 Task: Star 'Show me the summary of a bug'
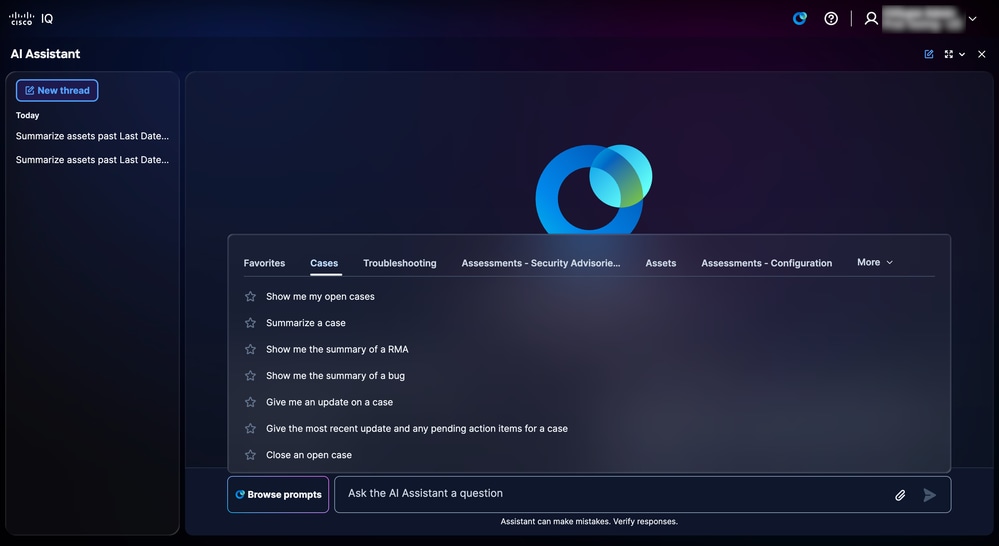[x=250, y=376]
